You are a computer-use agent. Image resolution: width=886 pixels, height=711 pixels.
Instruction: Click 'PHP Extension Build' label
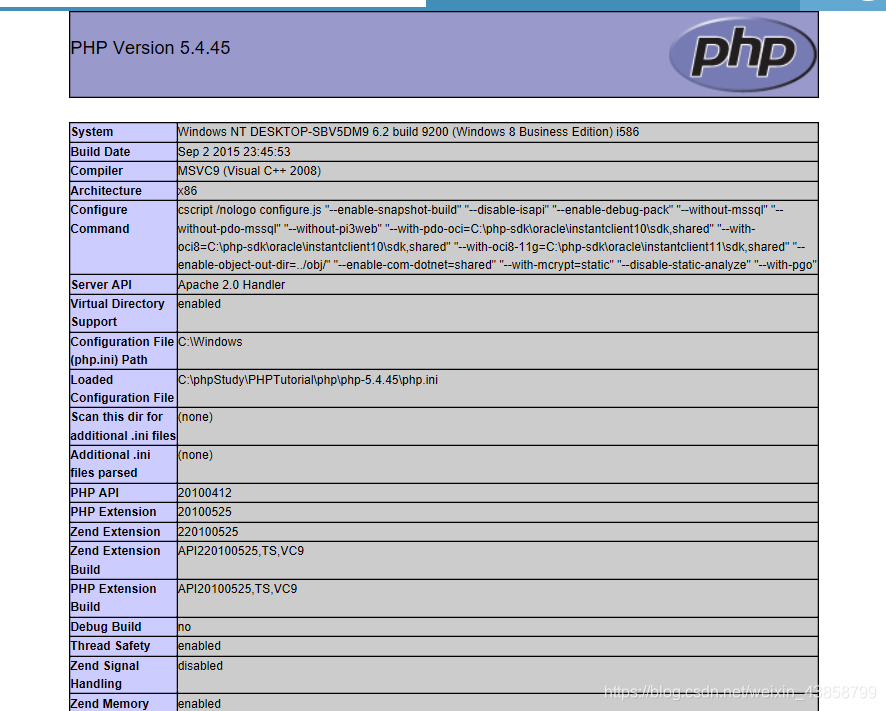point(114,598)
